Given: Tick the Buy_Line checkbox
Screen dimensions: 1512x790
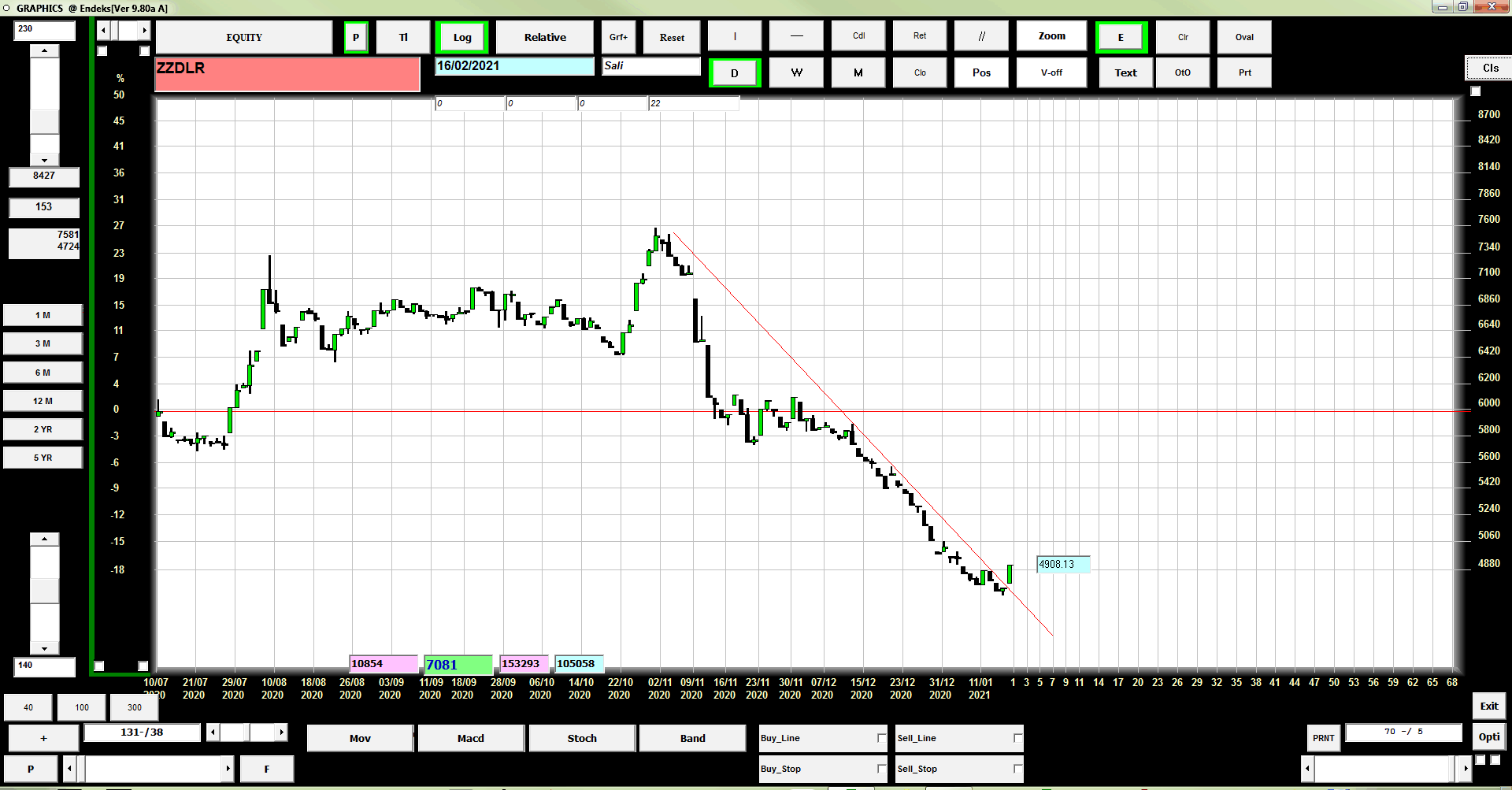Looking at the screenshot, I should (881, 738).
